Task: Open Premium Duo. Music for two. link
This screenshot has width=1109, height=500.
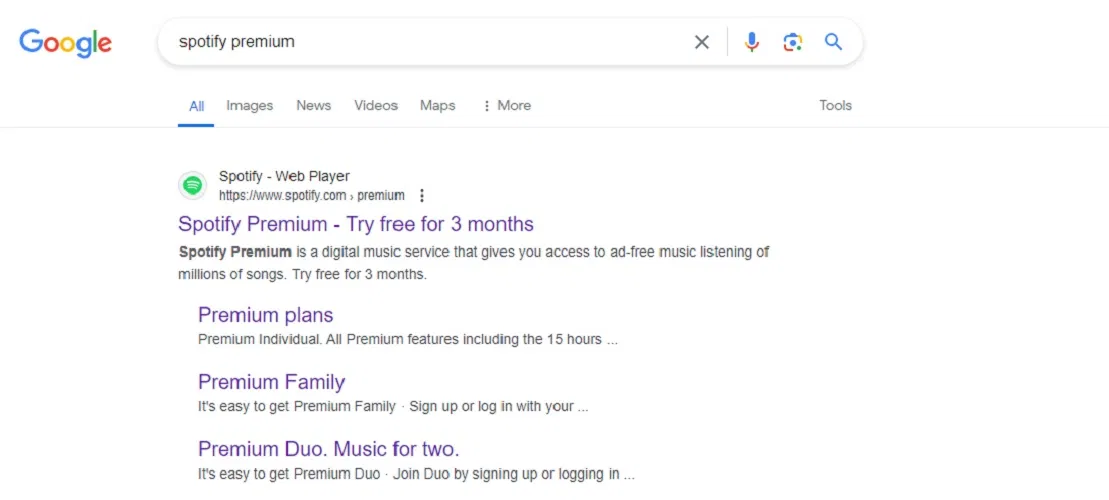Action: tap(329, 449)
